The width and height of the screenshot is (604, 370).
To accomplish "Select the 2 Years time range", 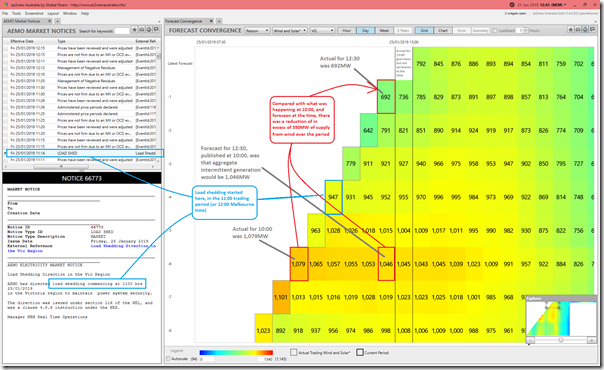I will (403, 30).
